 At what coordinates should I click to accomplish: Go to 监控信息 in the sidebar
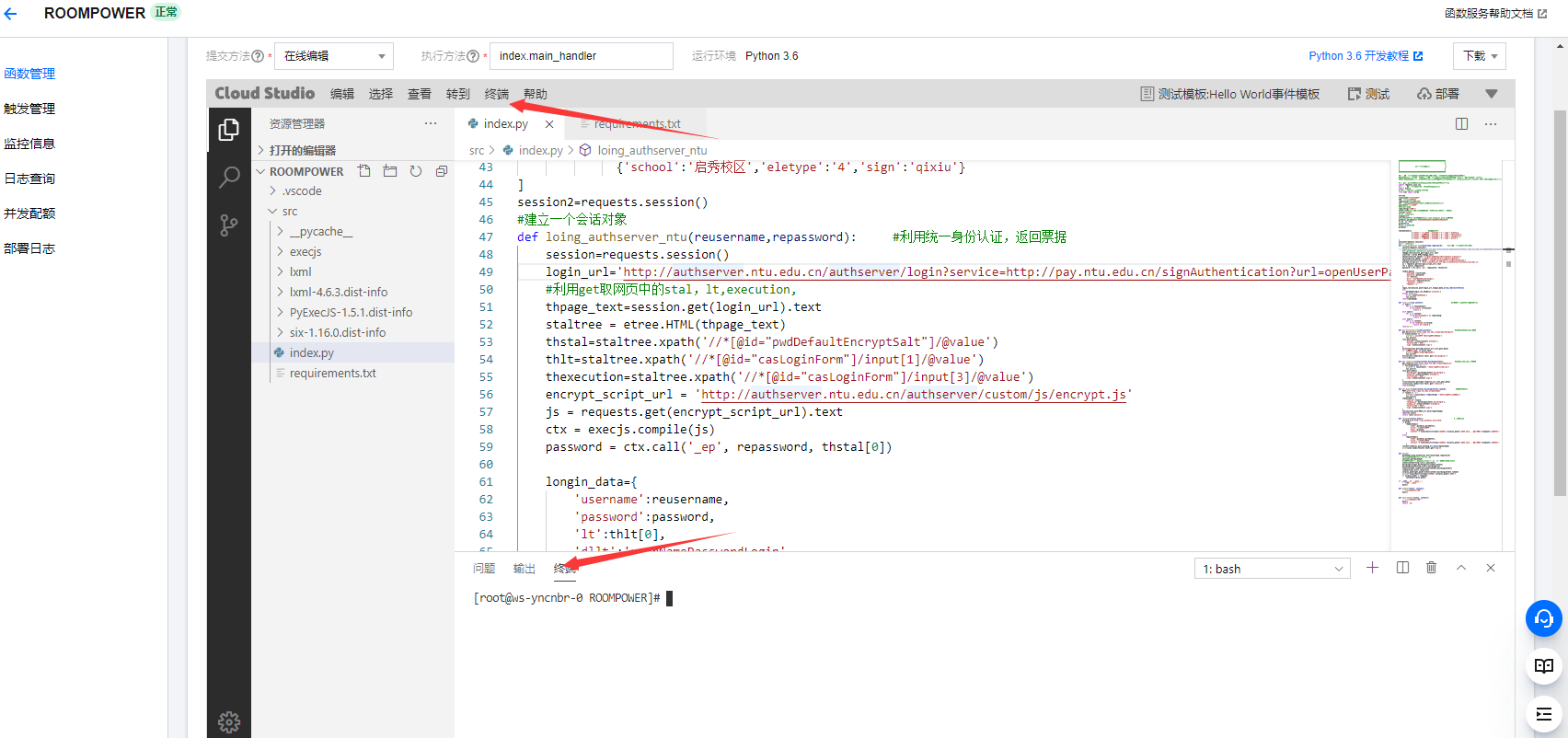pyautogui.click(x=29, y=144)
